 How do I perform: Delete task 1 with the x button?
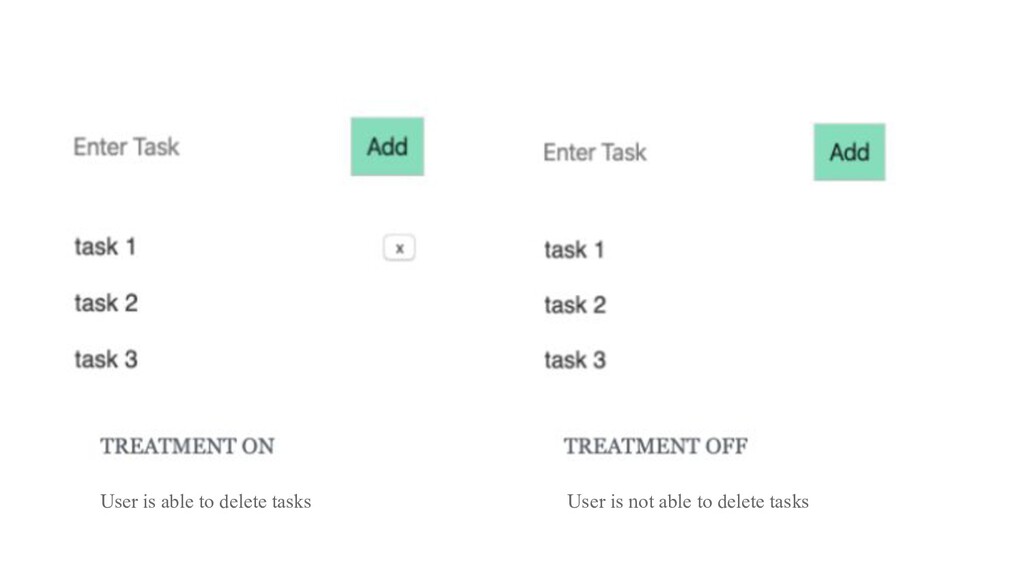tap(399, 248)
